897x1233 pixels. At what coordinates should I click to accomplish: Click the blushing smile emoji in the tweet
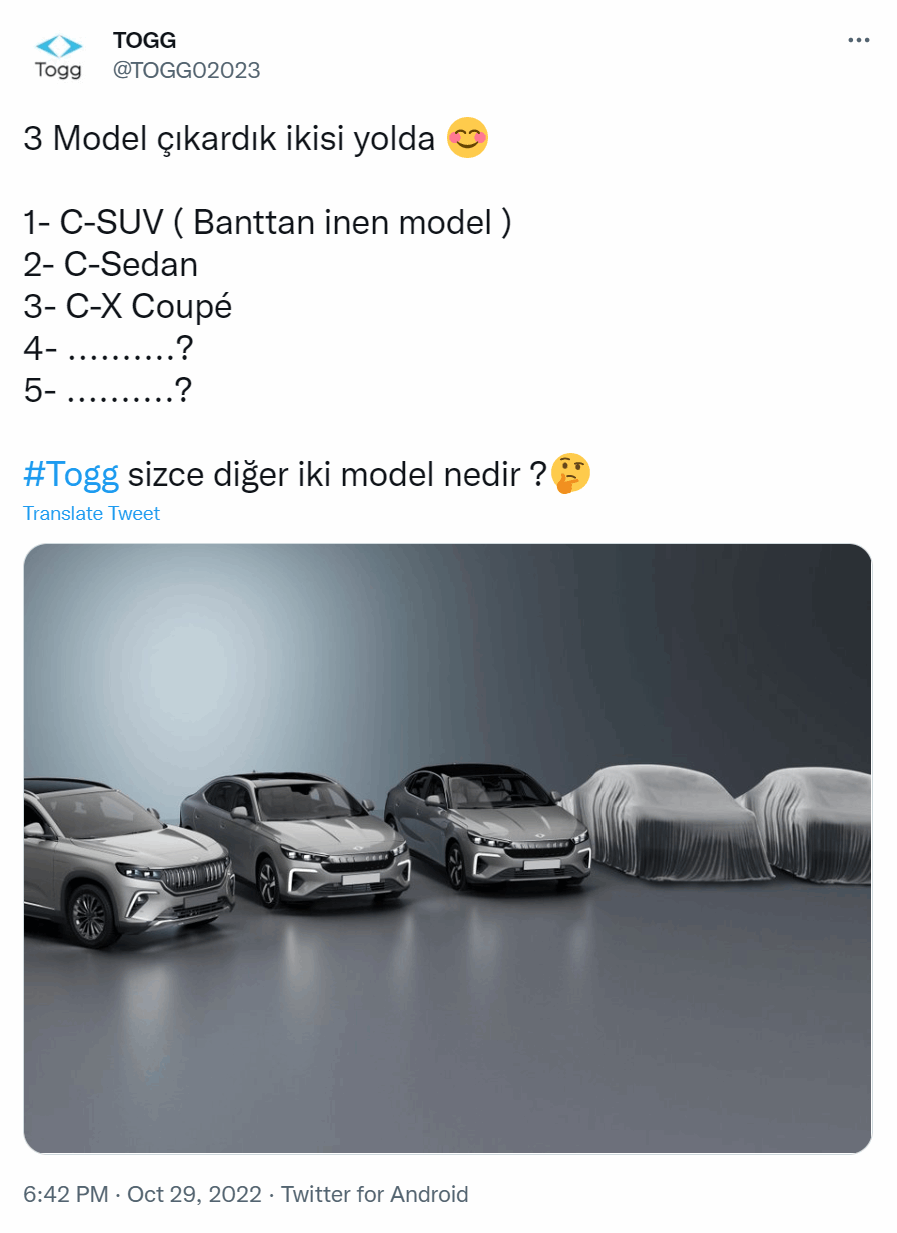tap(467, 138)
